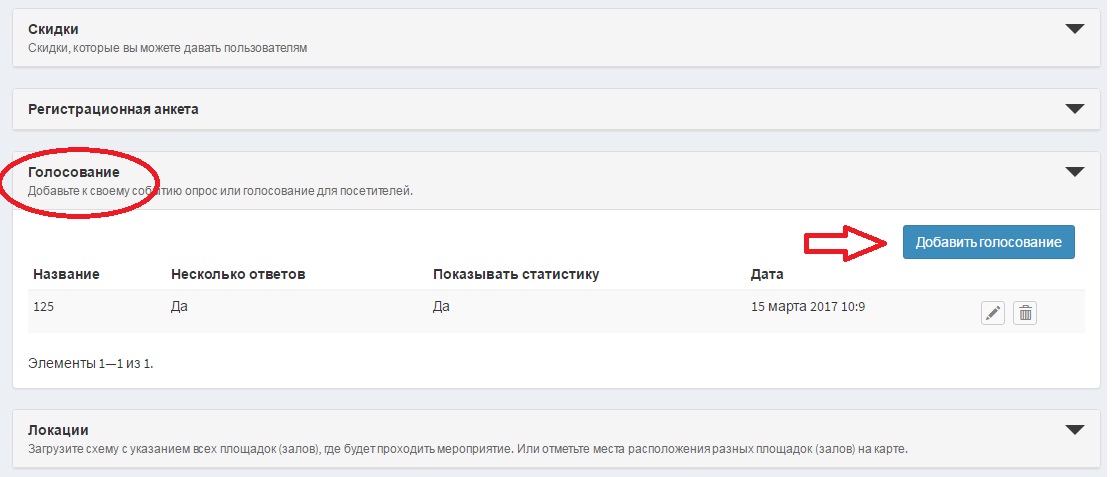The image size is (1112, 477).
Task: Click the Регистрационная анкета panel title
Action: [x=113, y=109]
